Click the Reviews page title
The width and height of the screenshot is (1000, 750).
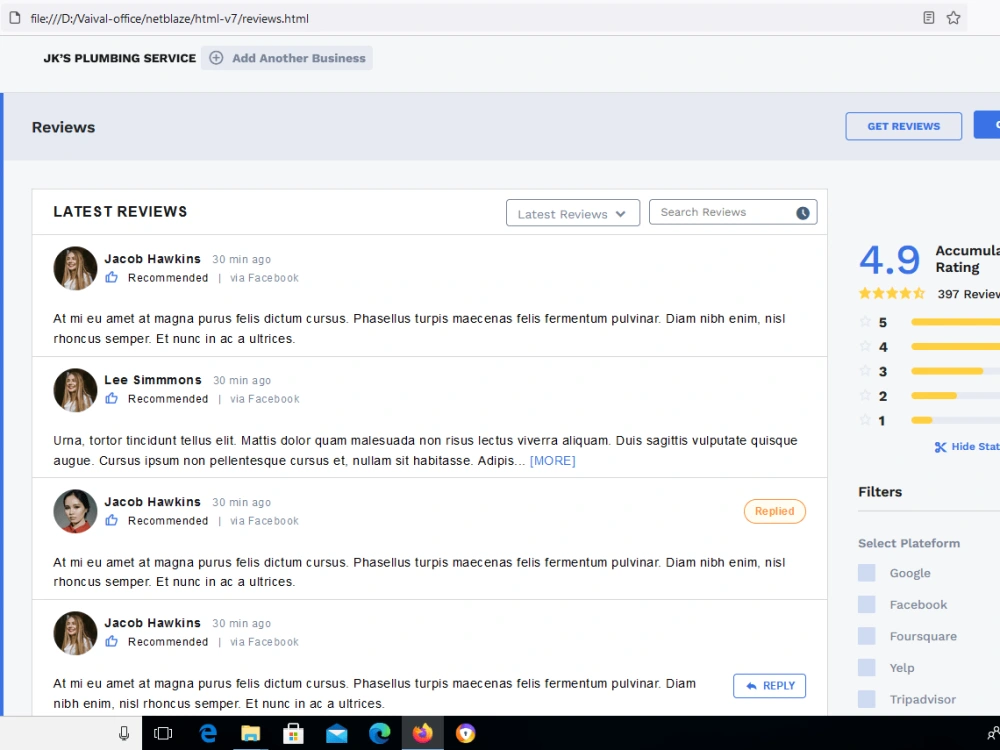(63, 128)
